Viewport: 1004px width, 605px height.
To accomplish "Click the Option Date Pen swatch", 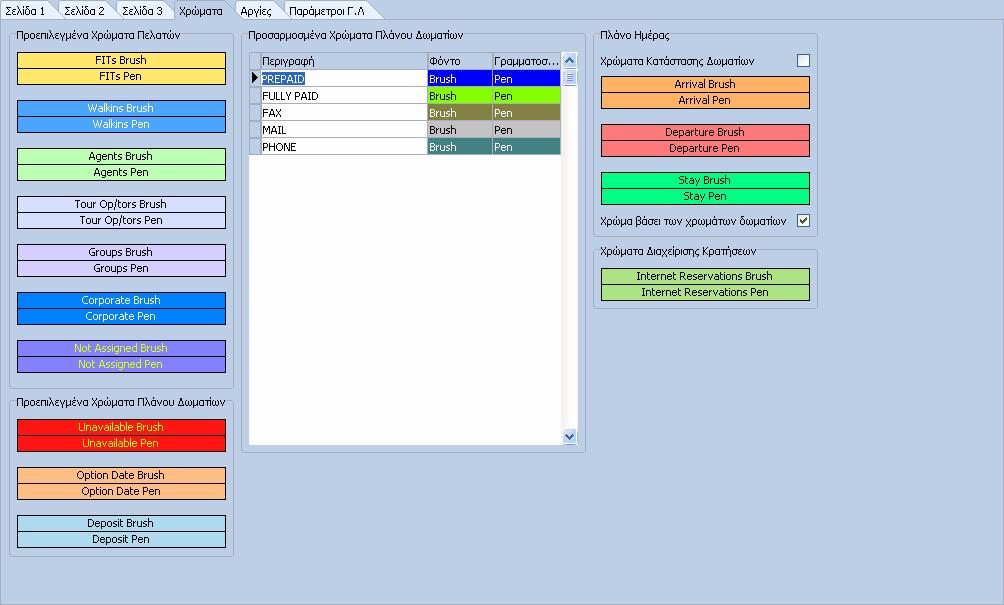I will click(121, 491).
